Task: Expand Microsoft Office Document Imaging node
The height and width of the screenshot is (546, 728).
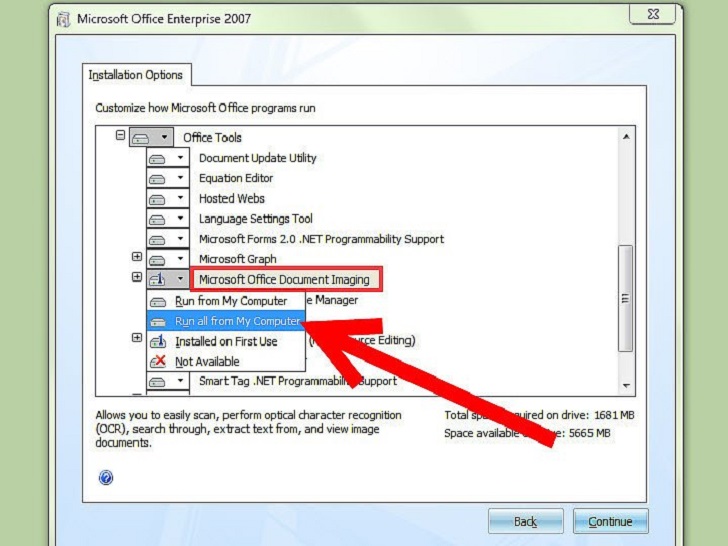Action: coord(137,277)
